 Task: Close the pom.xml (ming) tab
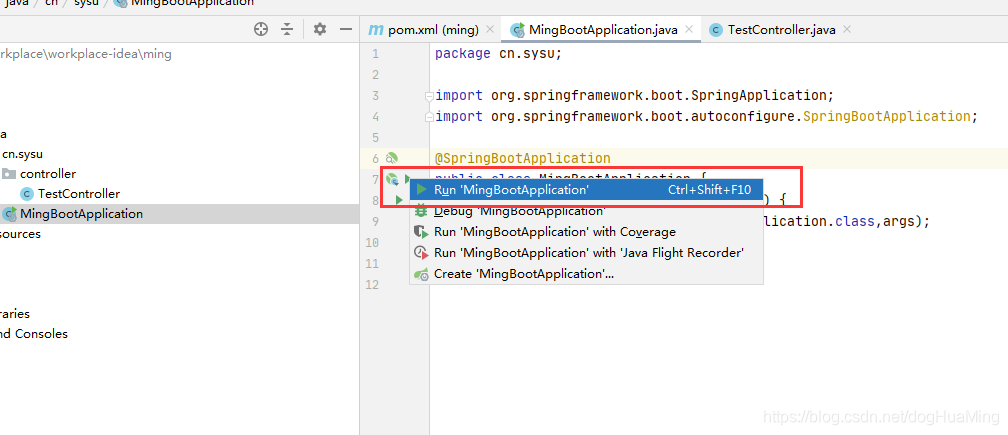pos(490,29)
